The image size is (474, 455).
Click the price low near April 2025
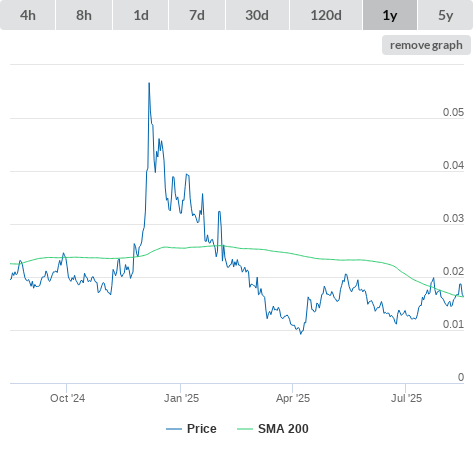[x=301, y=333]
